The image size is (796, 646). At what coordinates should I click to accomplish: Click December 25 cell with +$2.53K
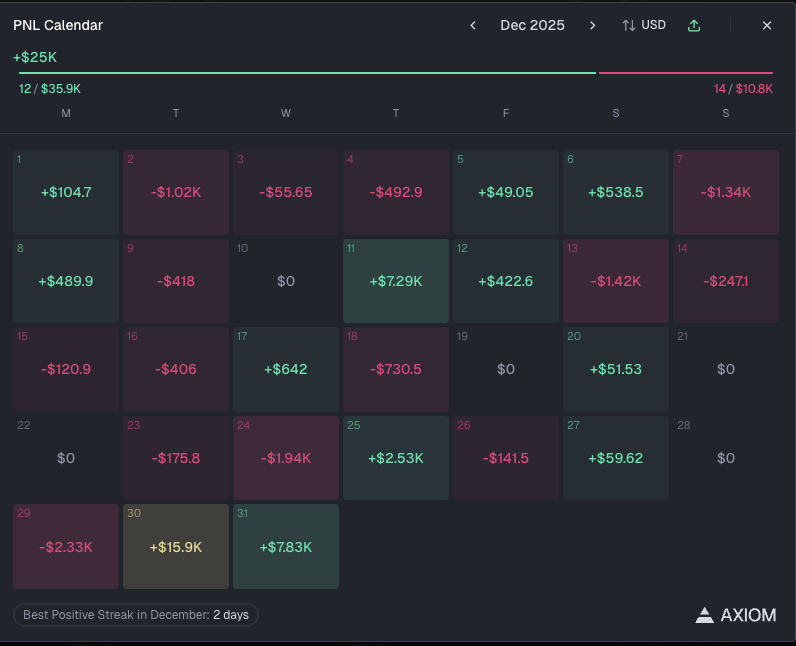(x=396, y=458)
